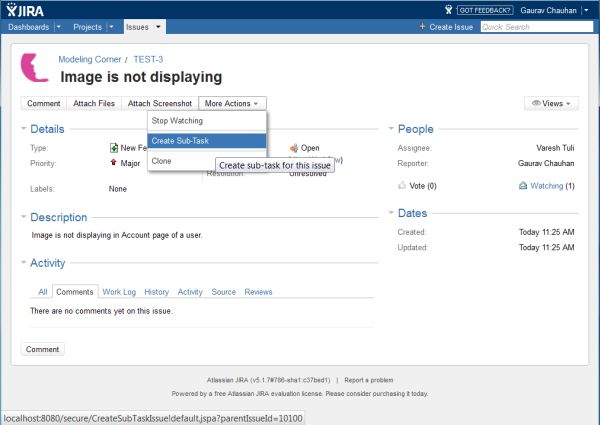Viewport: 600px width, 425px height.
Task: Click the Gaurav Chauhan user name in header
Action: click(548, 10)
